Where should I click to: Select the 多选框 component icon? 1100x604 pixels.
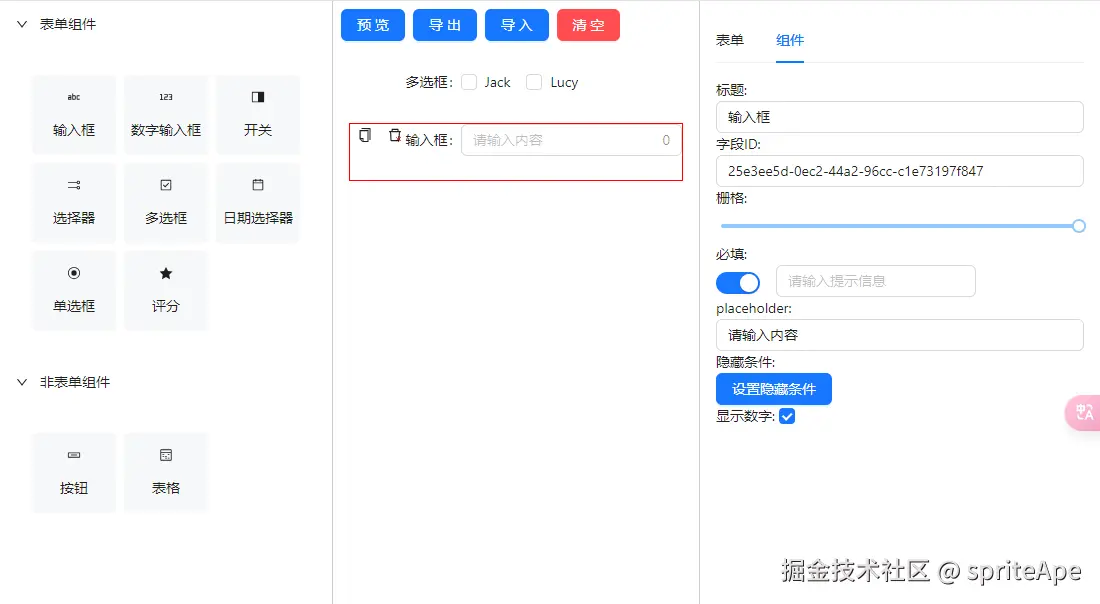(166, 185)
